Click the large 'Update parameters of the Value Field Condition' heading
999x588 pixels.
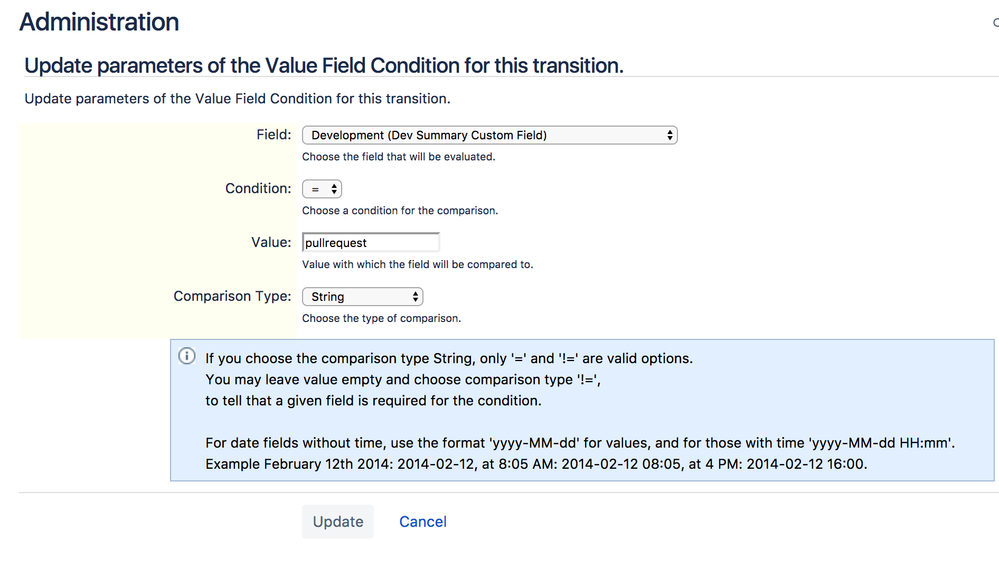coord(324,66)
